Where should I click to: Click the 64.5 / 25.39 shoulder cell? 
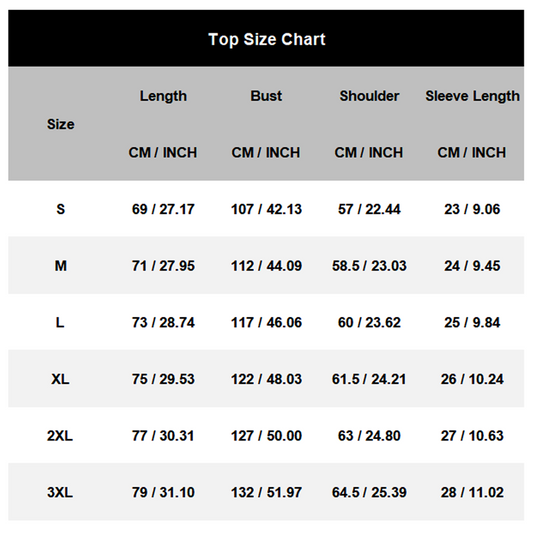click(x=369, y=492)
